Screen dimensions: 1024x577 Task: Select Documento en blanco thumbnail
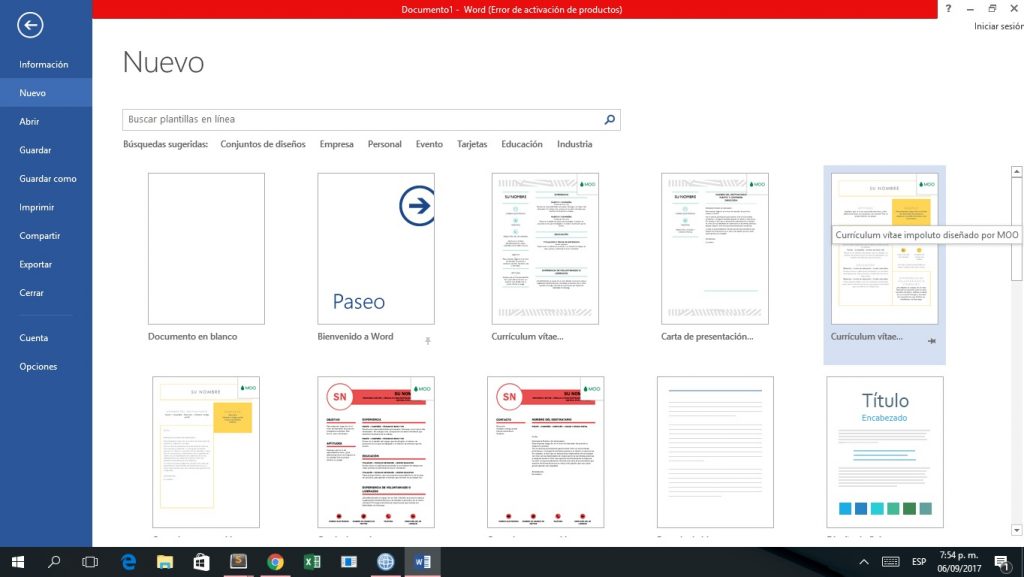point(206,249)
